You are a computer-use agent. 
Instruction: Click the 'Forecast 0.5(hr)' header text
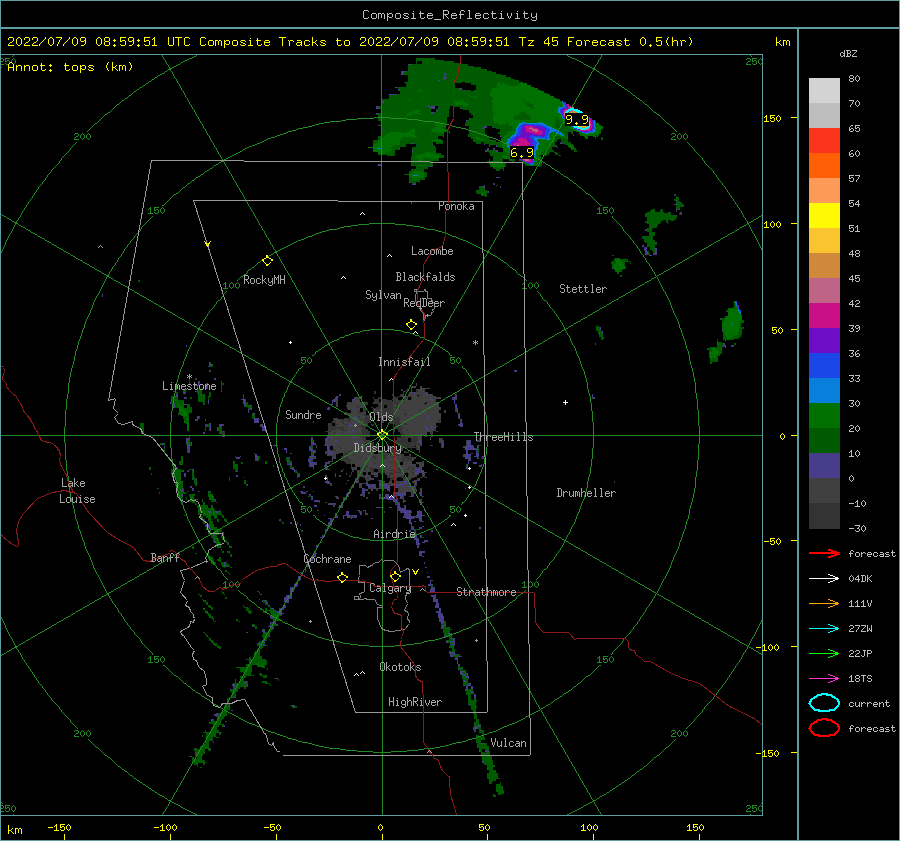click(x=630, y=42)
